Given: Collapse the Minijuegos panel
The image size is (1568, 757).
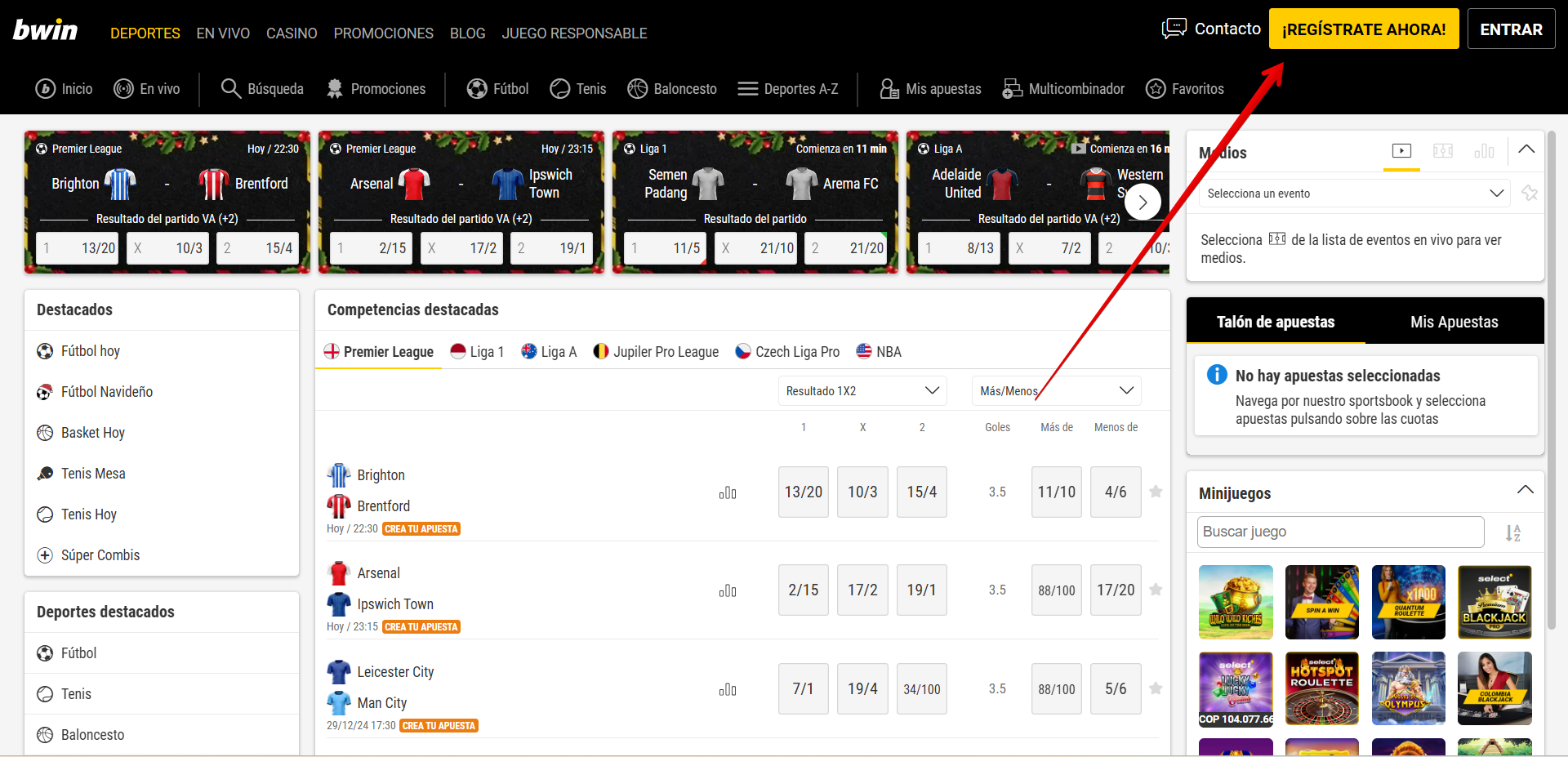Looking at the screenshot, I should pos(1525,490).
